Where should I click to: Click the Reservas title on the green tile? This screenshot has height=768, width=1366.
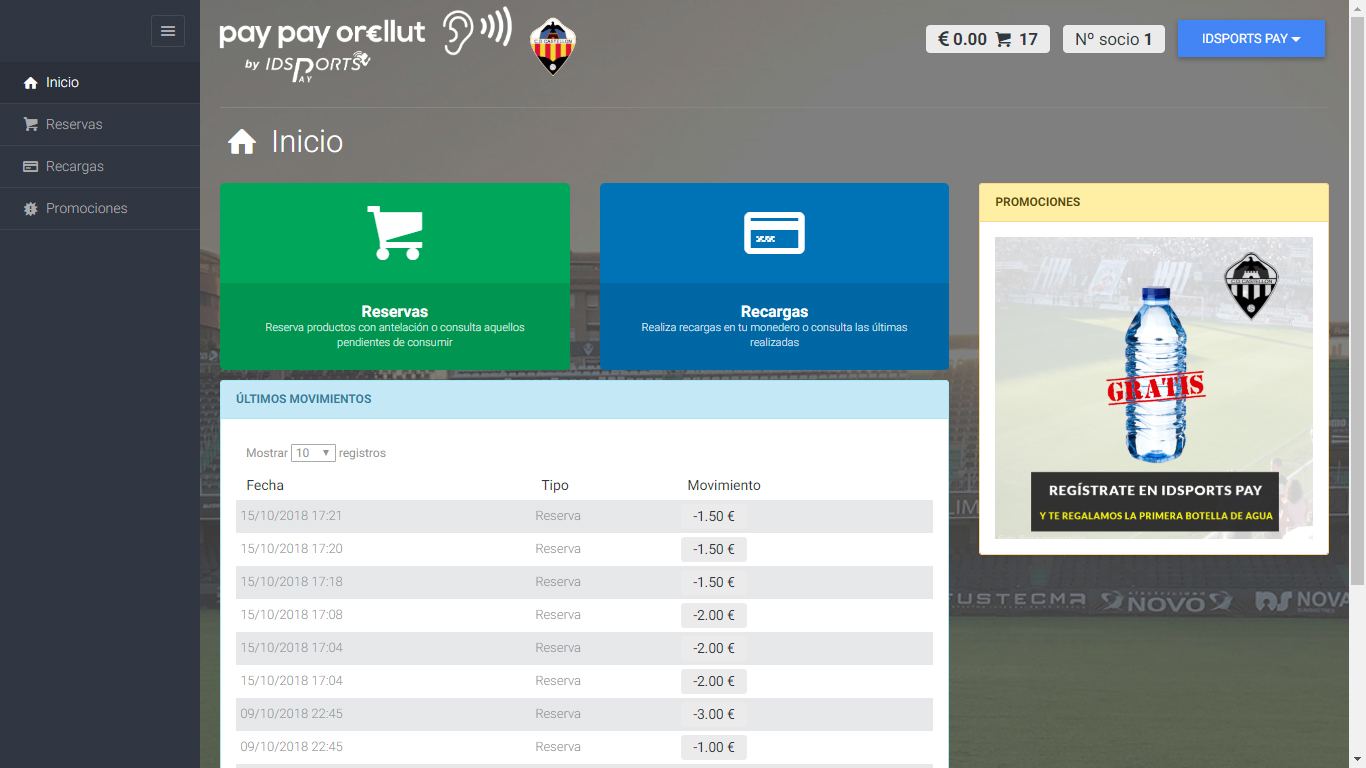point(394,312)
